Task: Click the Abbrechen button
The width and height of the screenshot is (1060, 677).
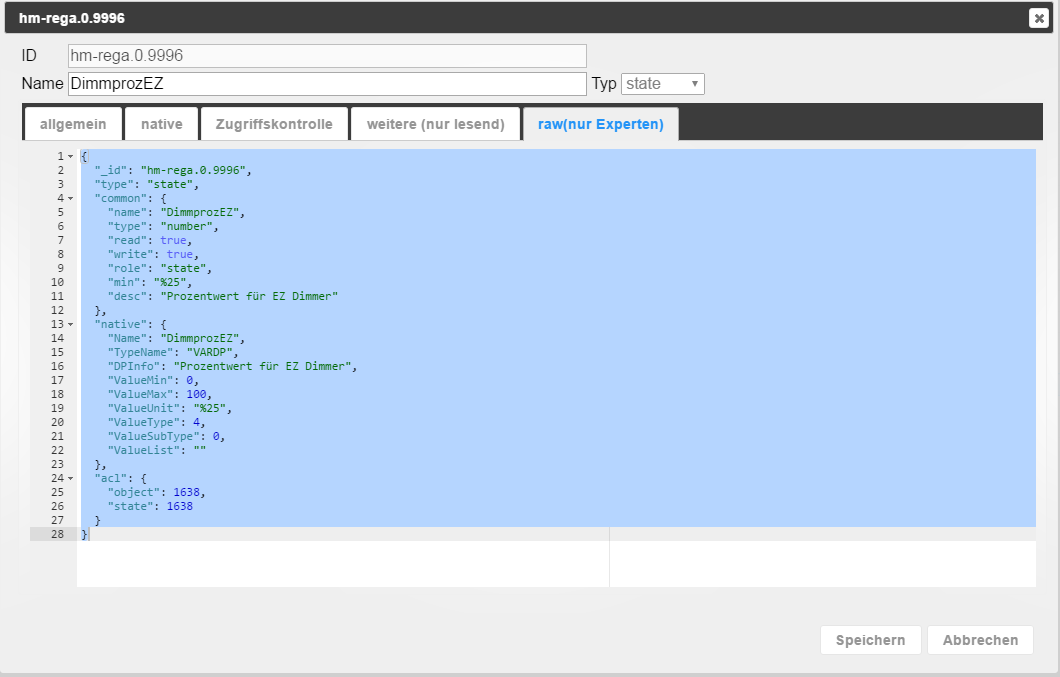Action: [x=979, y=640]
